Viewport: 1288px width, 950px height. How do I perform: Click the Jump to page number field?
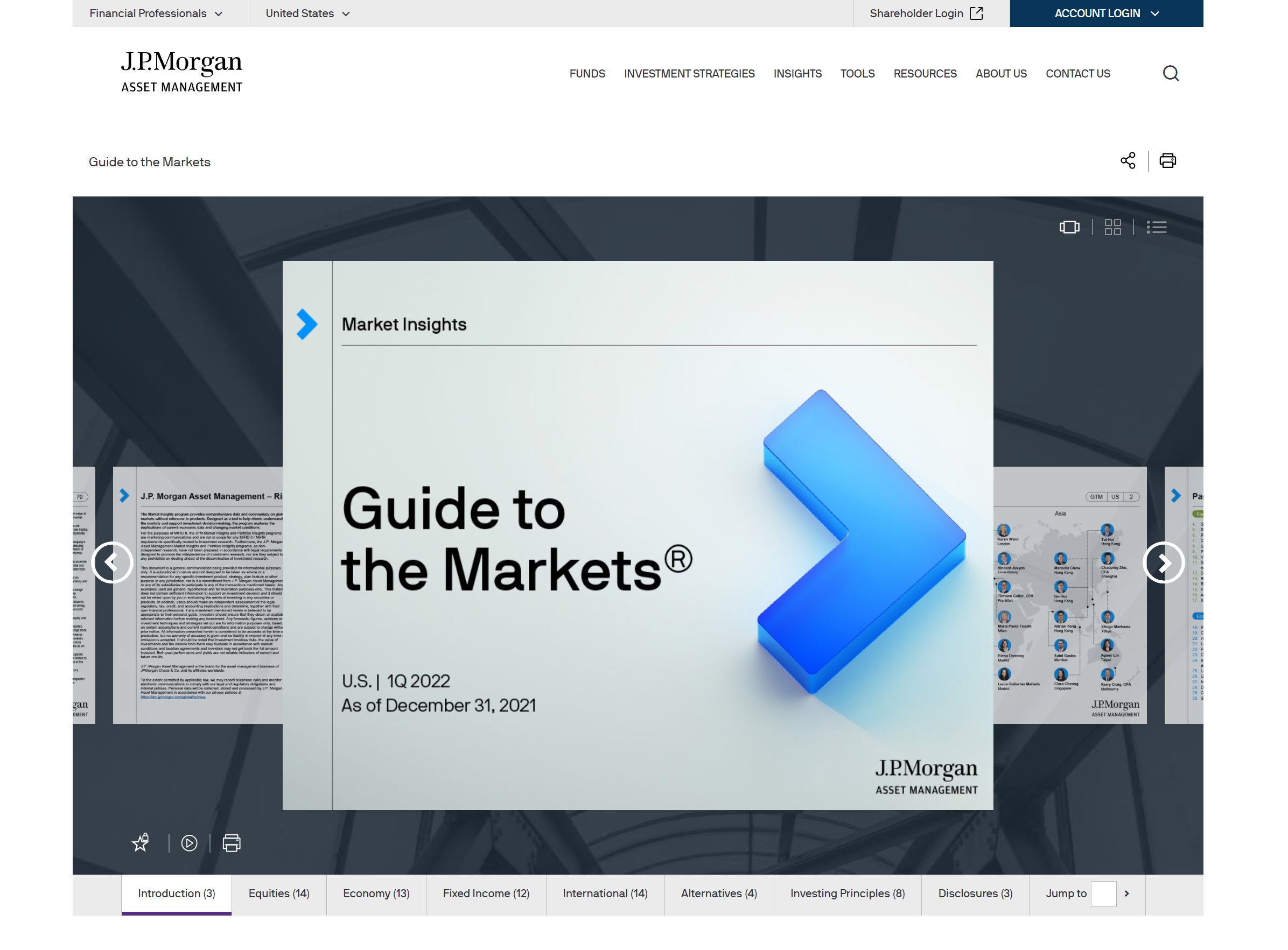[x=1103, y=893]
